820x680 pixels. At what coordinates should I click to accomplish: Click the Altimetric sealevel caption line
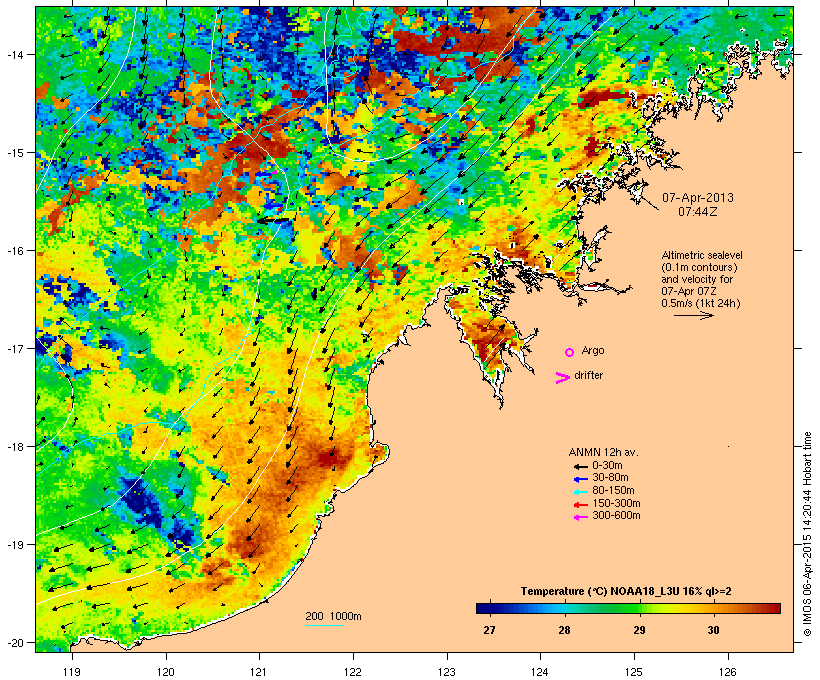pyautogui.click(x=702, y=255)
